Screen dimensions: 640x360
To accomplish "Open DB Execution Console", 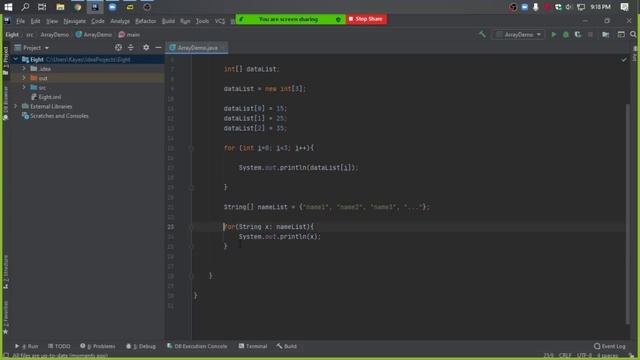I will point(197,346).
